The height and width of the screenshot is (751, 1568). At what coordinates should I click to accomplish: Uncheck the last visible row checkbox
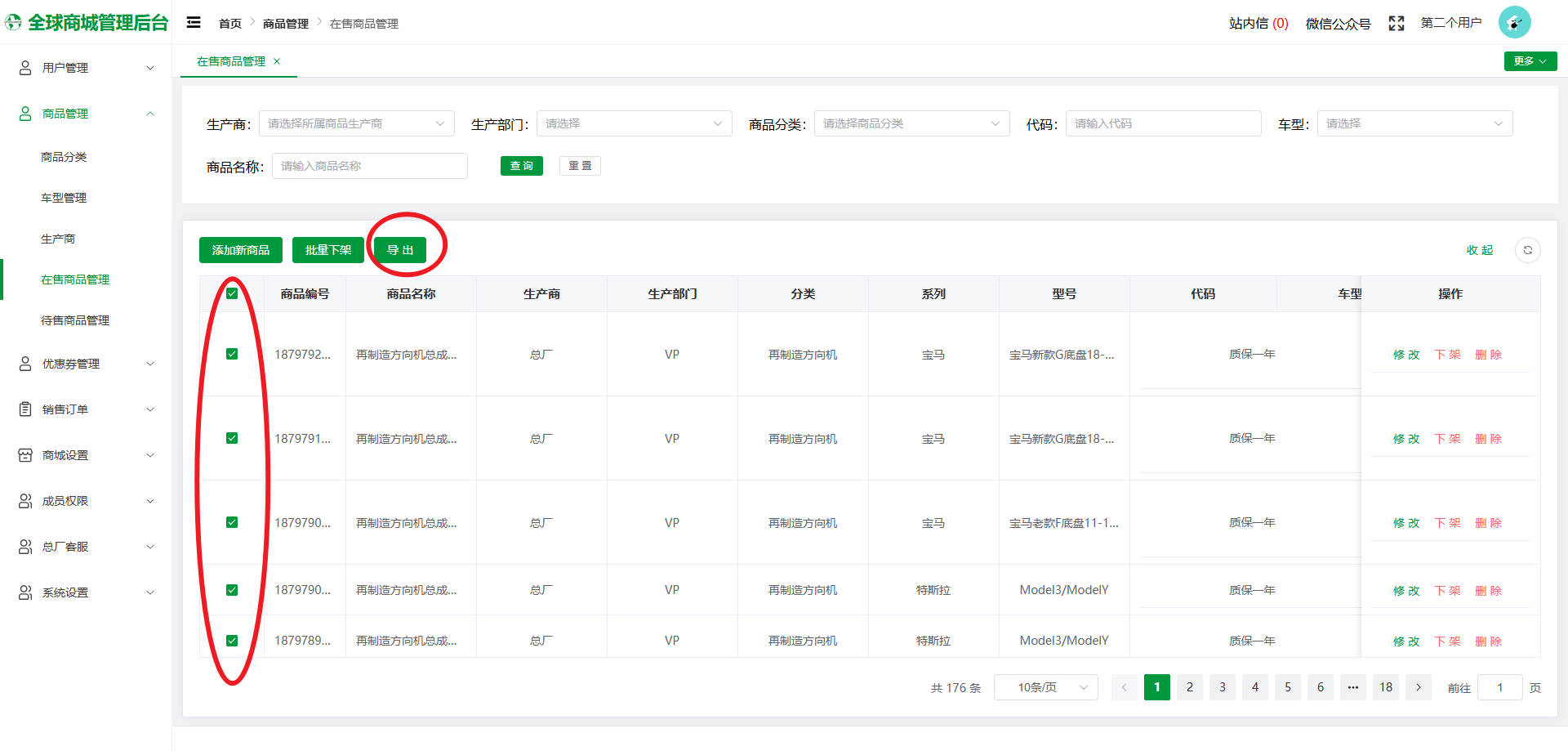(232, 641)
